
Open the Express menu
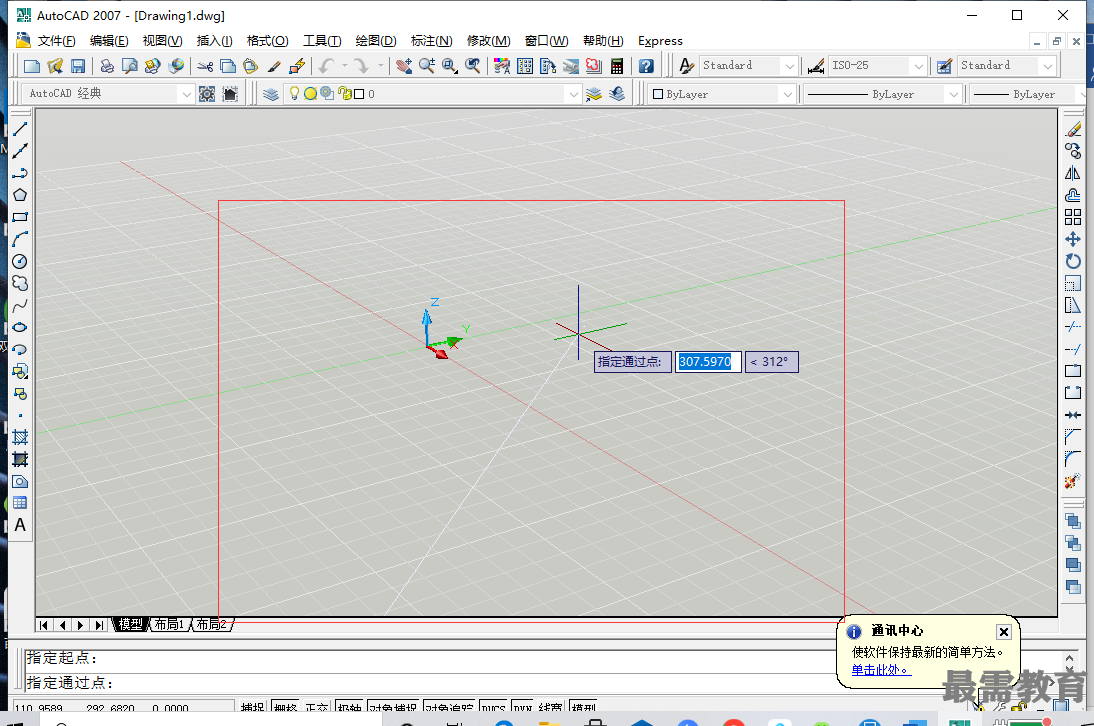(x=659, y=40)
